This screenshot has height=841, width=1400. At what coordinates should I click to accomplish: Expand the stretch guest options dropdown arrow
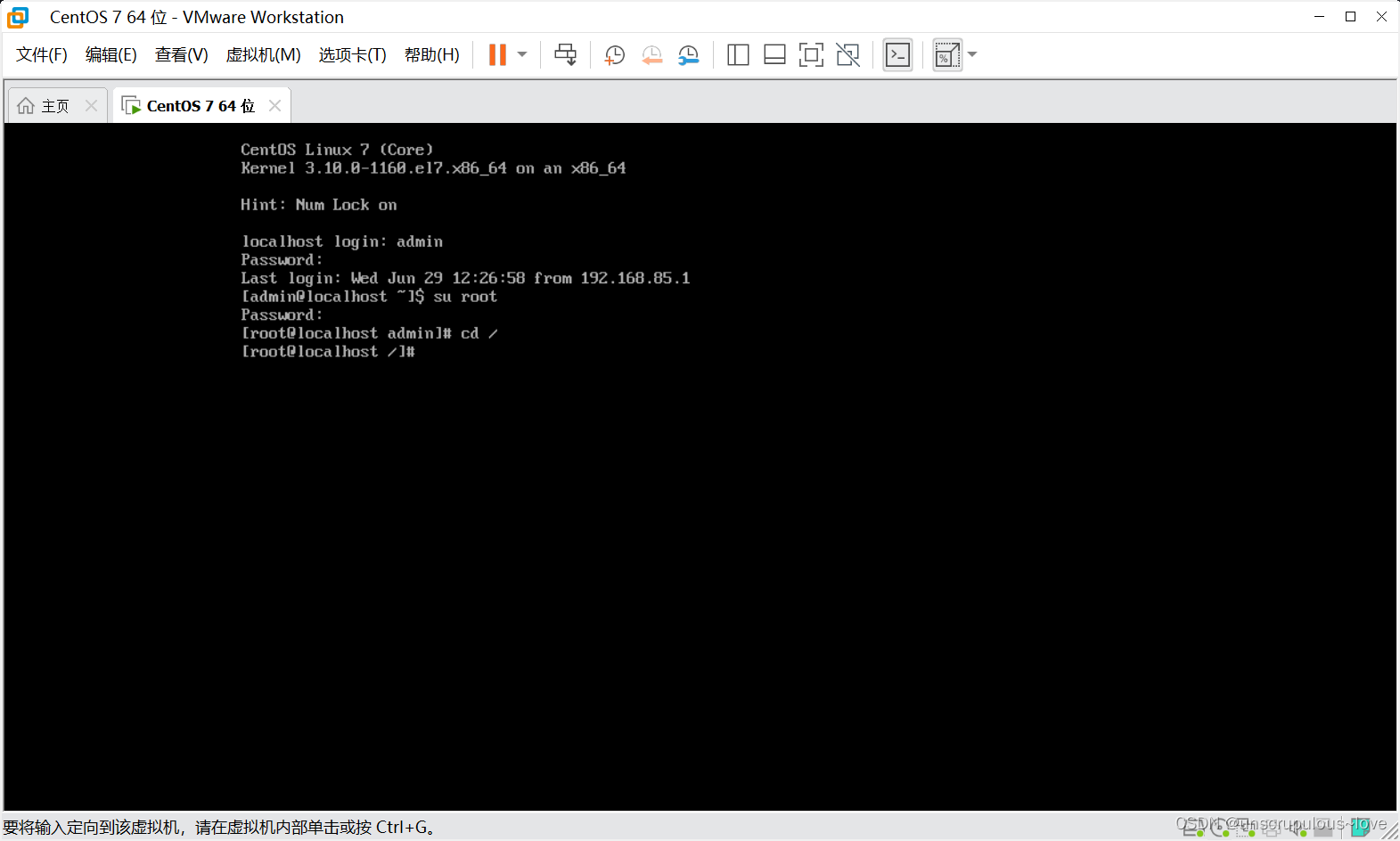[972, 54]
